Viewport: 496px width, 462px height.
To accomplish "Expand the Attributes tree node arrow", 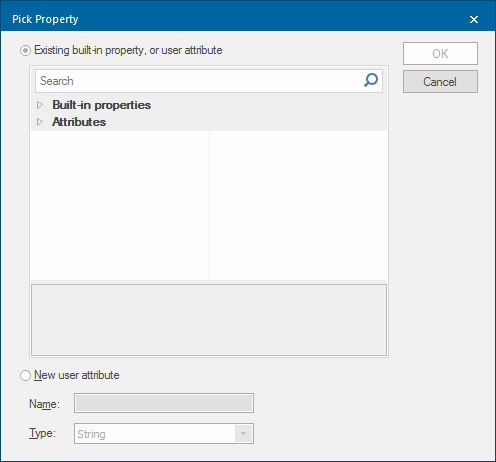I will (x=40, y=122).
